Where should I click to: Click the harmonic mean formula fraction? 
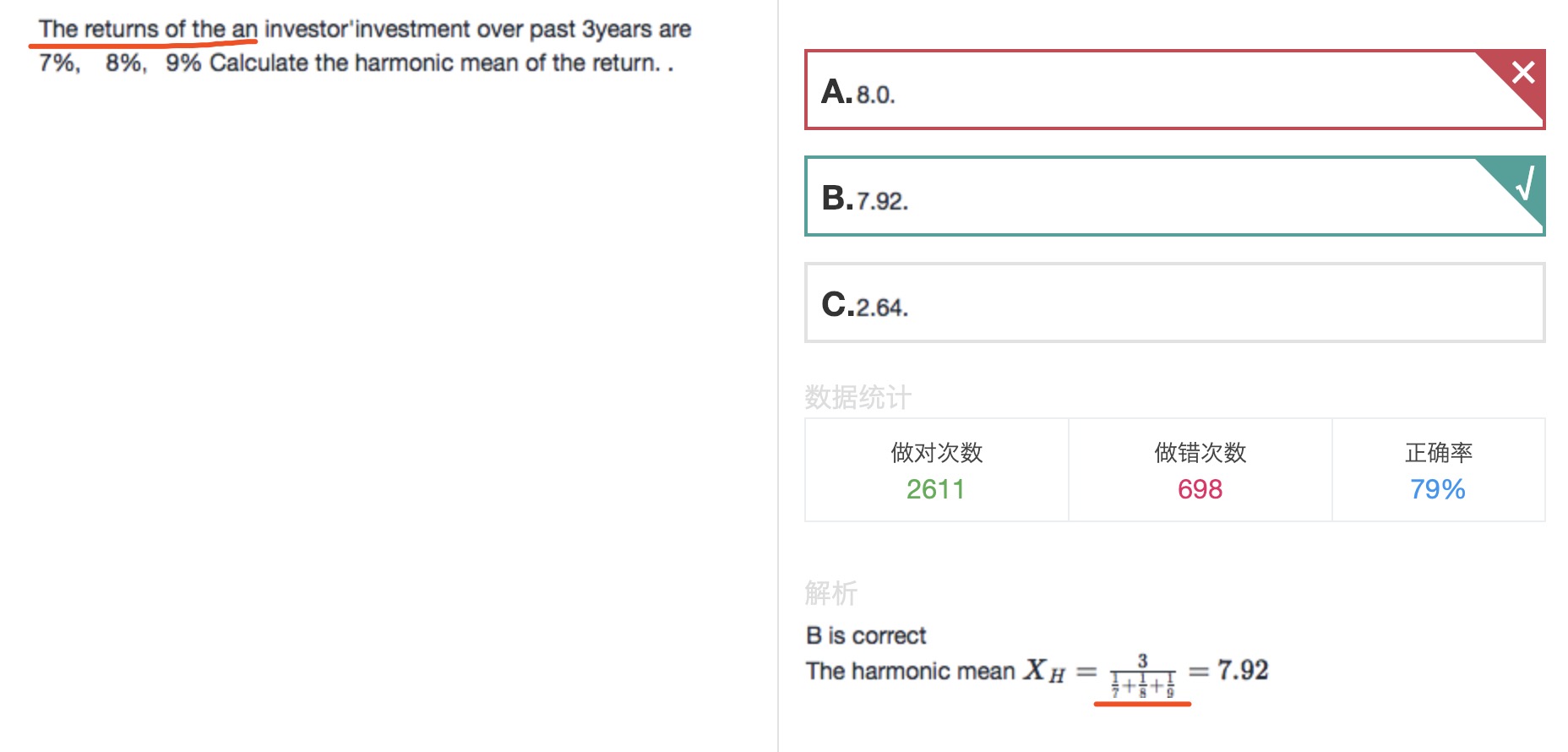click(1142, 675)
